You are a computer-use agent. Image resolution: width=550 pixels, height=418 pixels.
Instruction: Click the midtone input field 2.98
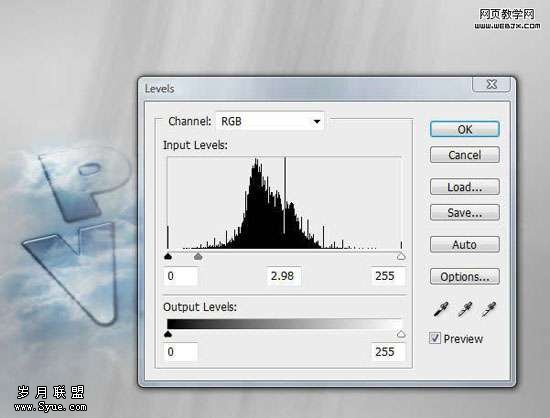click(x=284, y=276)
